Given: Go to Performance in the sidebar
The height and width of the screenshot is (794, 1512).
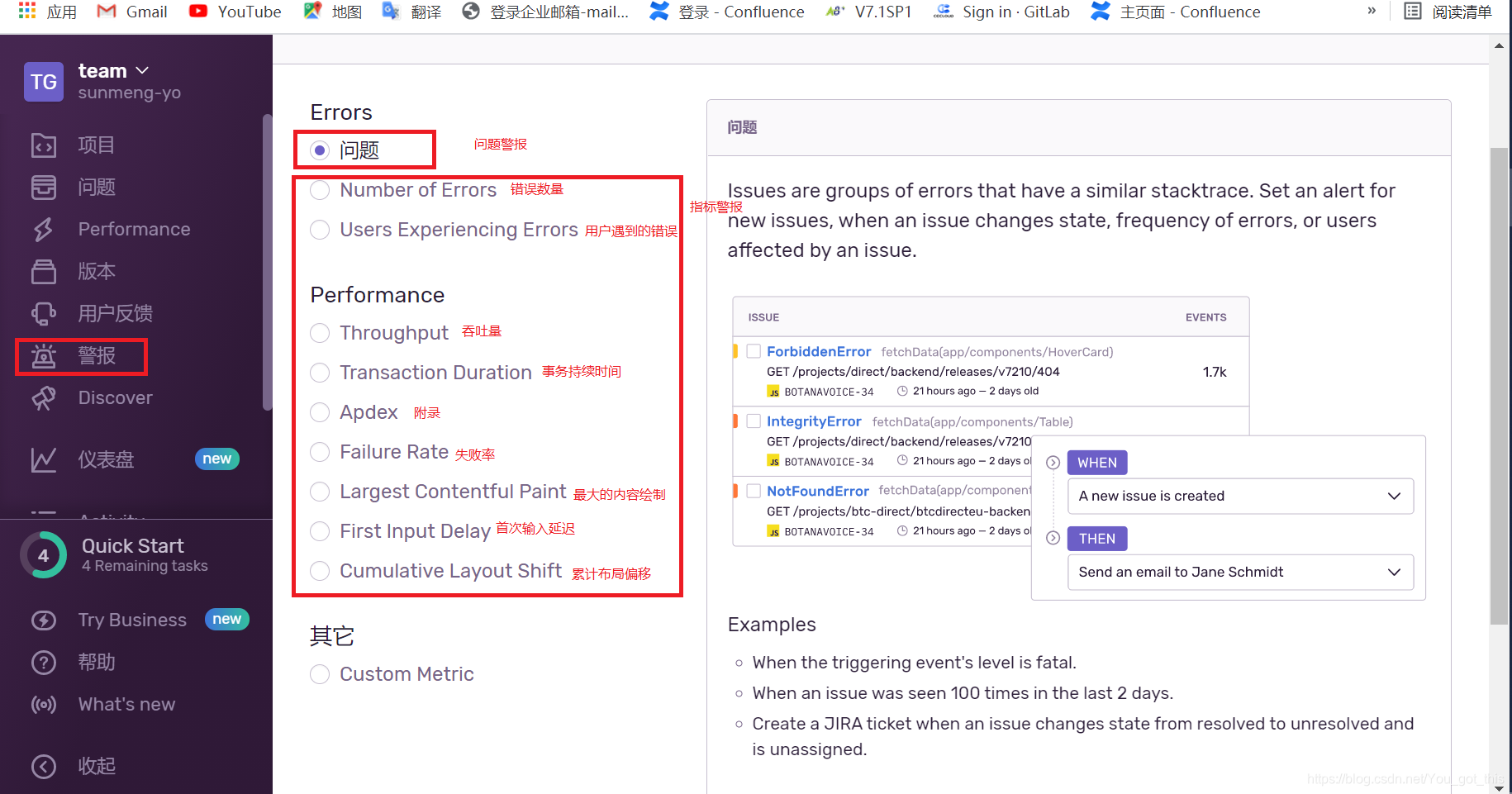Looking at the screenshot, I should click(134, 230).
